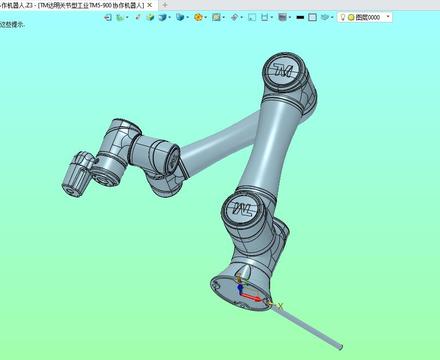Click the blue shaded cube display icon
440x360 pixels.
pyautogui.click(x=162, y=17)
